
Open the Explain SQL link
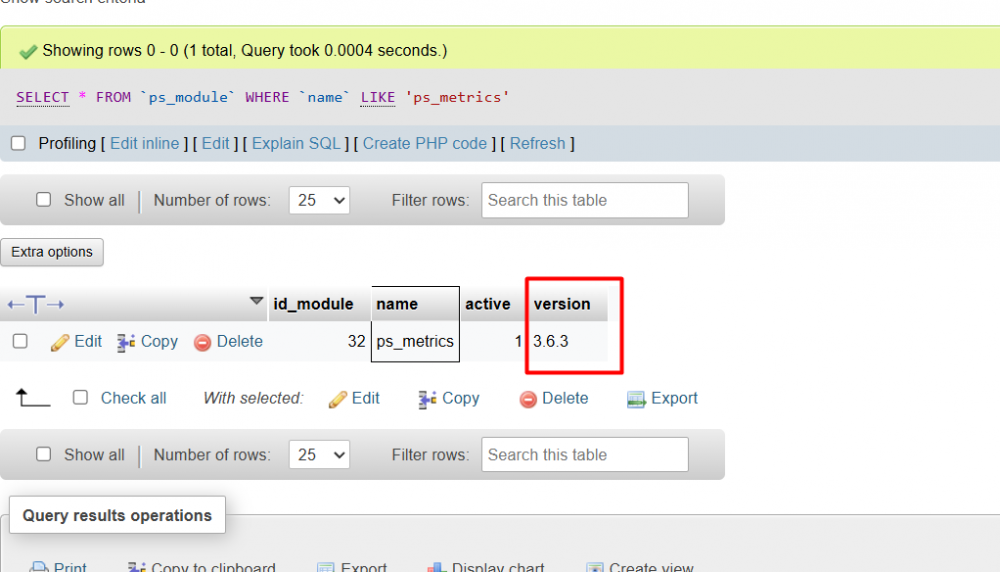(296, 143)
